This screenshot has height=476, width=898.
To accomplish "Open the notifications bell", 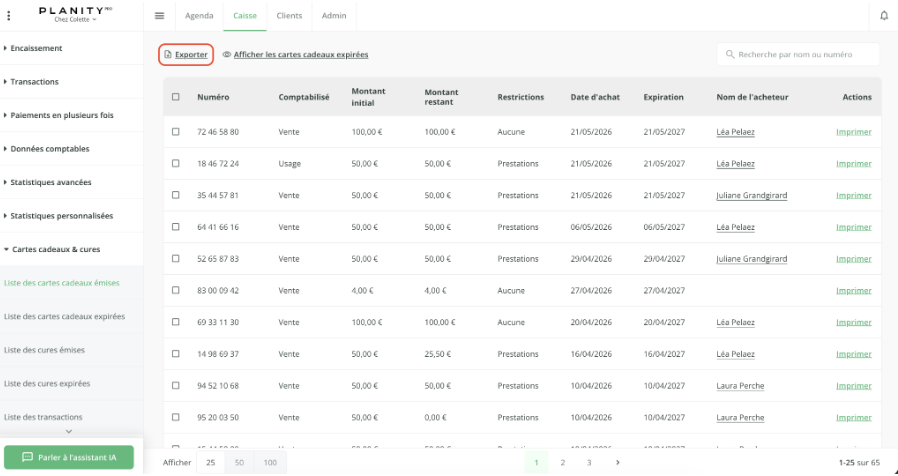I will [x=884, y=15].
